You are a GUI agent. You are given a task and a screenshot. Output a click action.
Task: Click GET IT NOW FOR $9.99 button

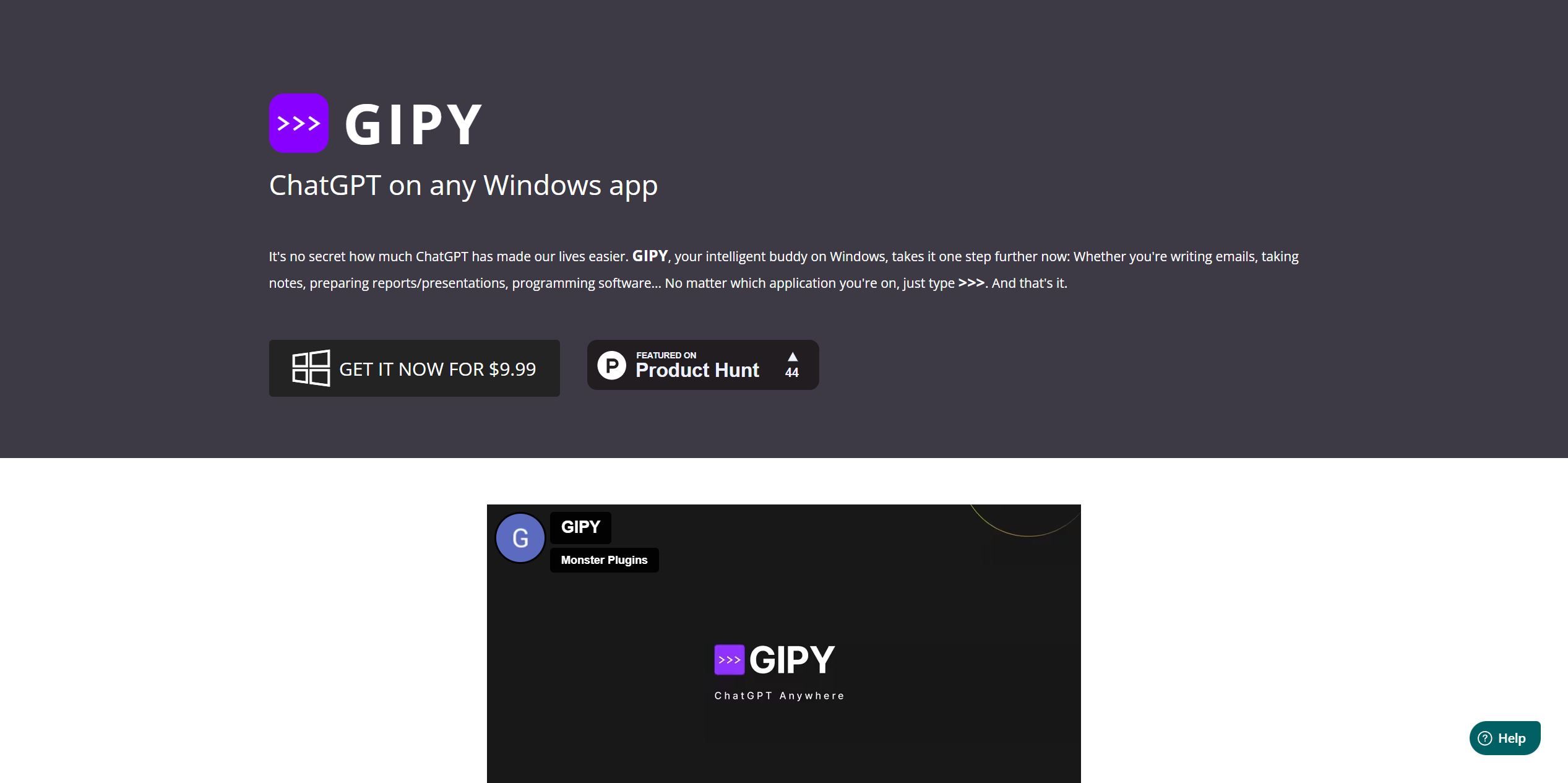click(414, 367)
